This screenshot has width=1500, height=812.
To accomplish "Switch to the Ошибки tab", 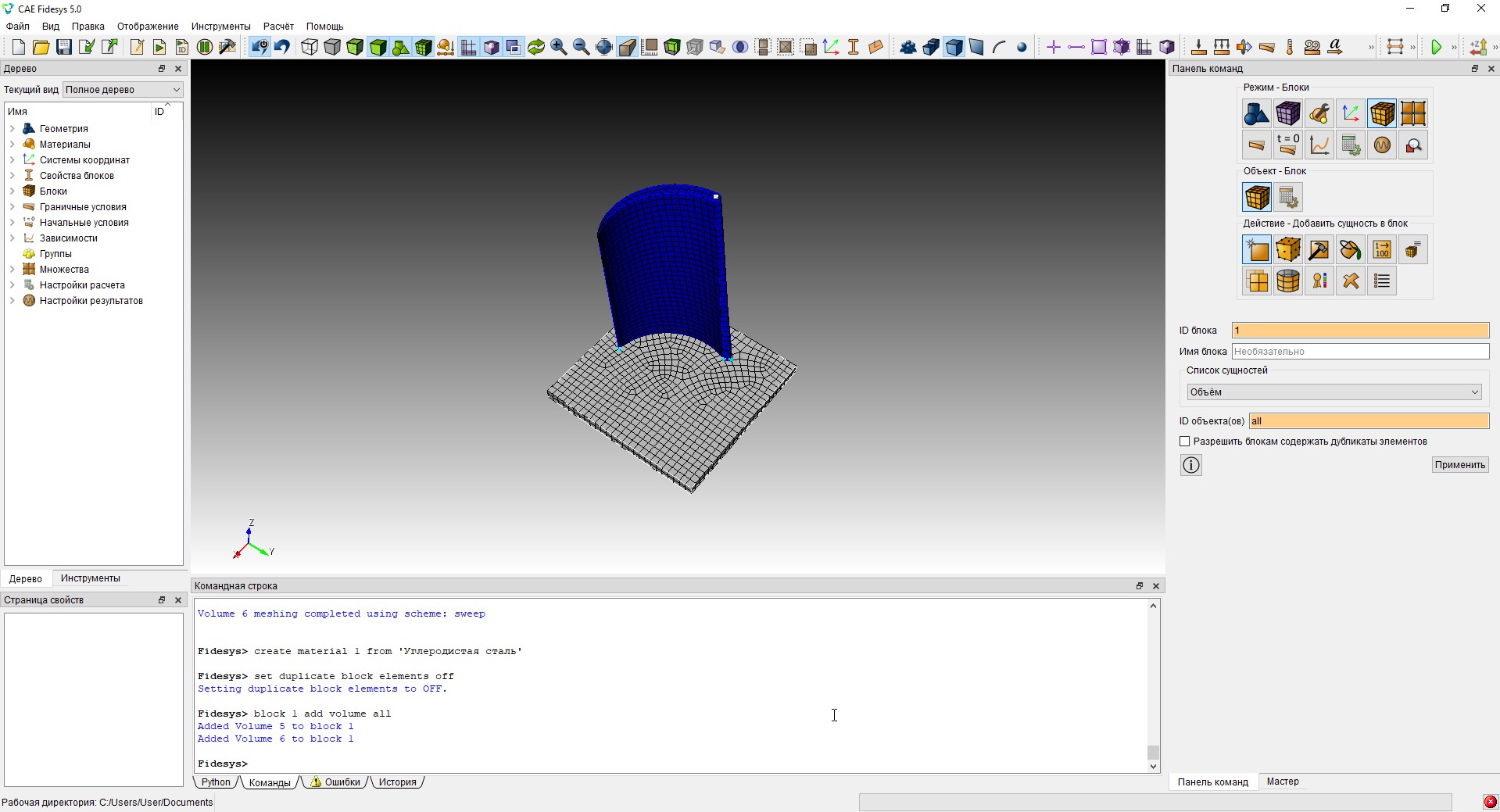I will coord(336,782).
